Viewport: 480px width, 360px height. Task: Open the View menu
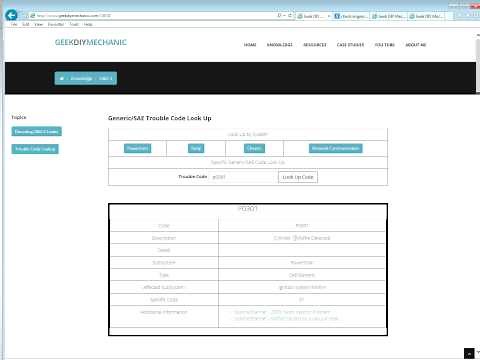coord(39,24)
